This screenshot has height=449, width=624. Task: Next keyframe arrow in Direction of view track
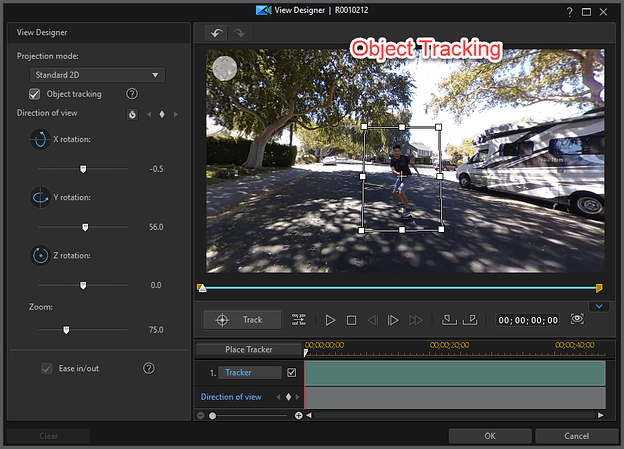point(297,397)
